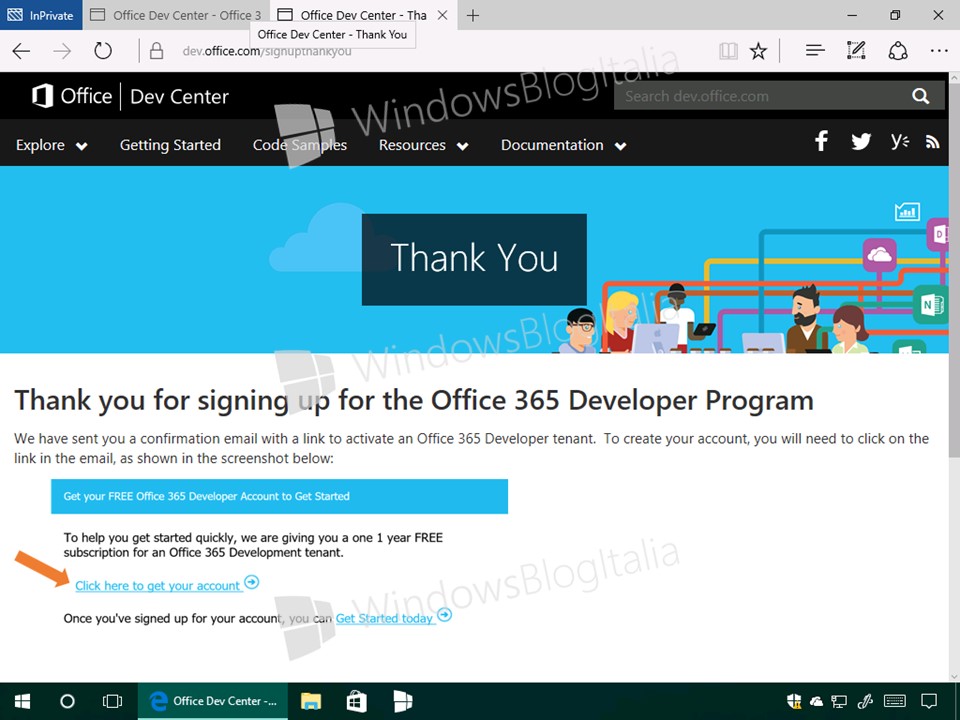960x720 pixels.
Task: Open the reading view book icon
Action: (728, 51)
